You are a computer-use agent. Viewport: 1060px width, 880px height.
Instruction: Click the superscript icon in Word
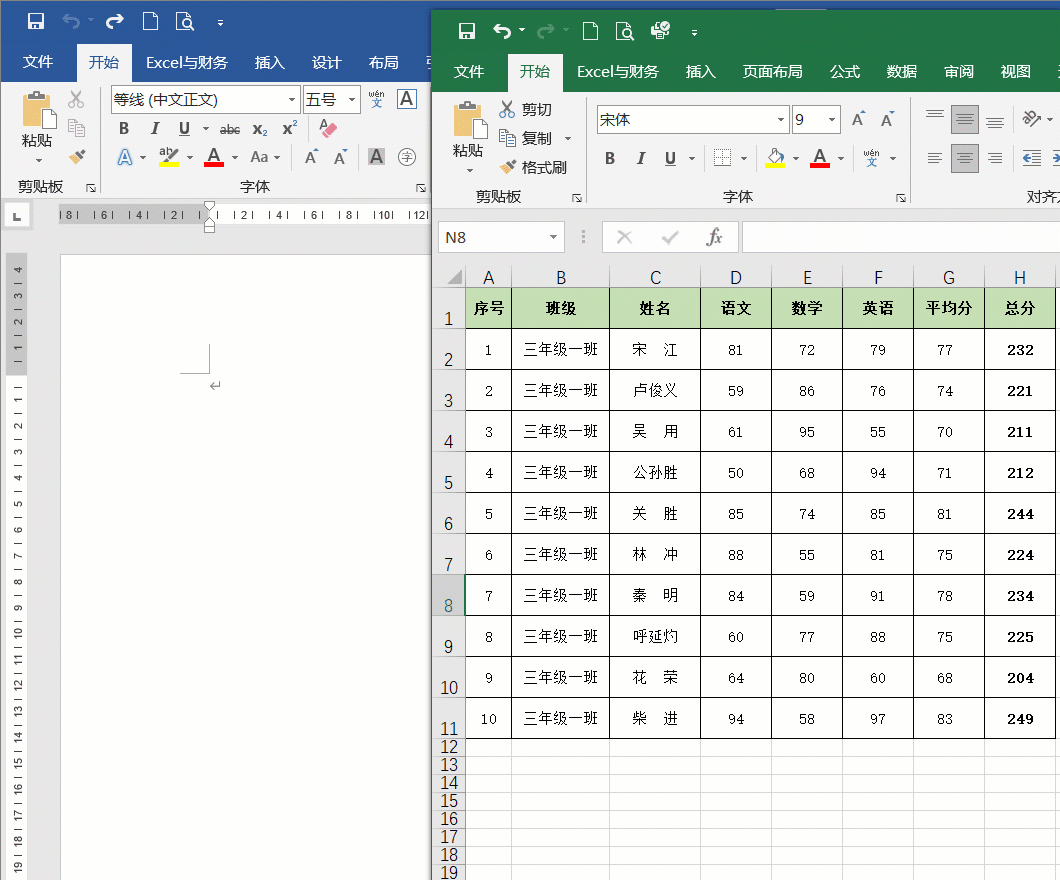[x=289, y=129]
